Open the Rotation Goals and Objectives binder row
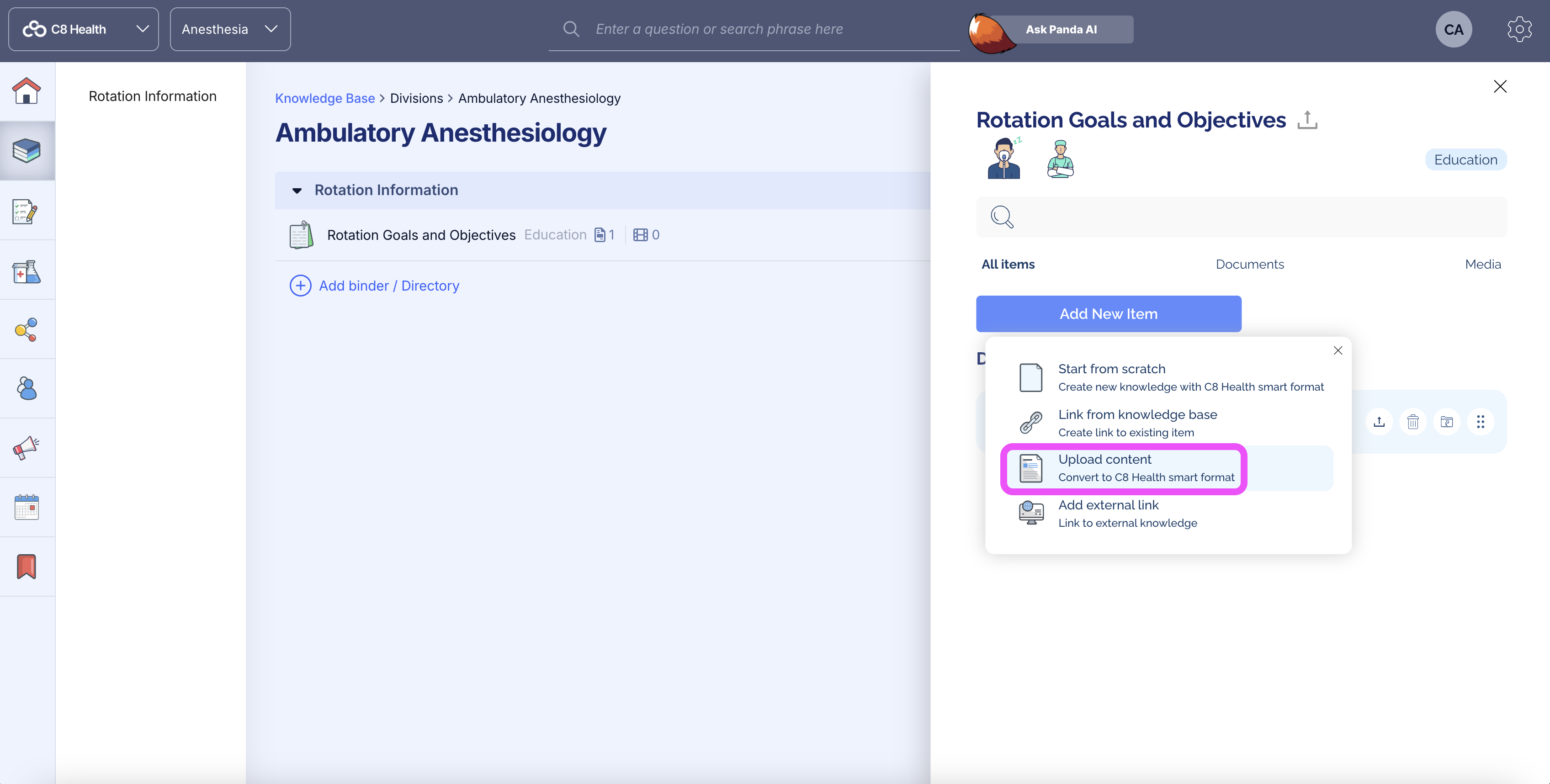Screen dimensions: 1550x784 (x=602, y=235)
